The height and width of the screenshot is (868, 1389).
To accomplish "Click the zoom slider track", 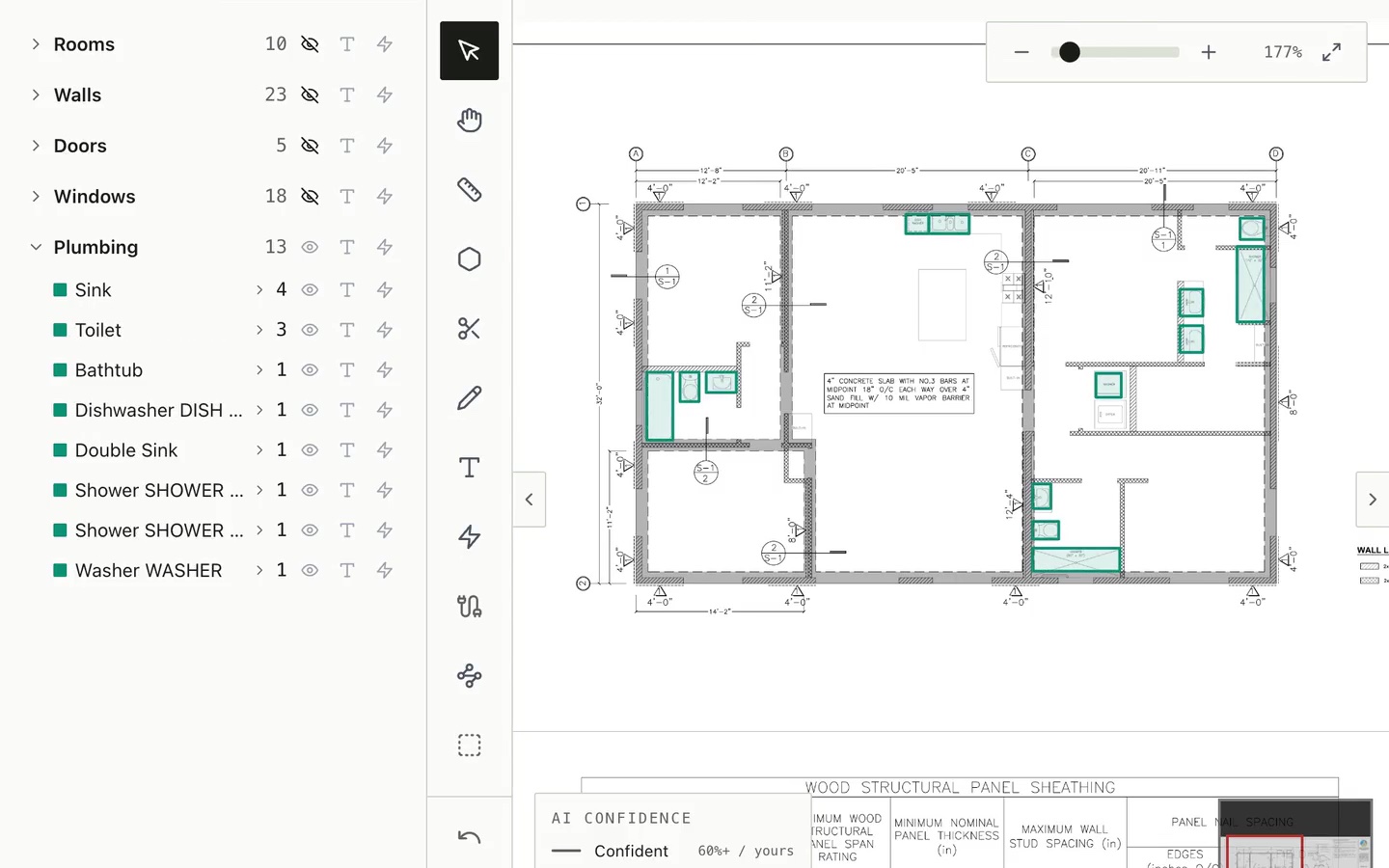I will (x=1115, y=52).
